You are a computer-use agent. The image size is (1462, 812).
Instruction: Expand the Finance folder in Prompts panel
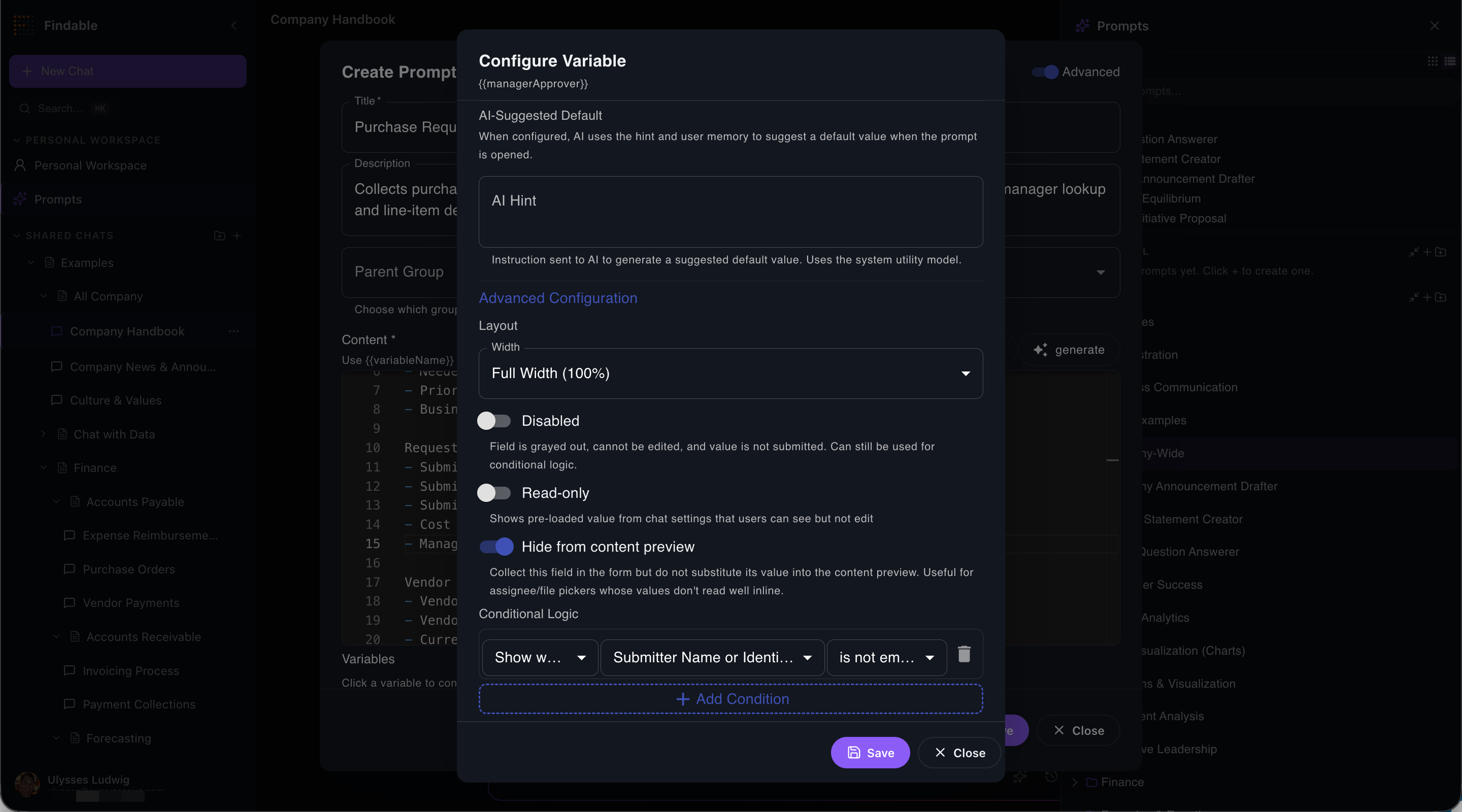[x=1074, y=782]
